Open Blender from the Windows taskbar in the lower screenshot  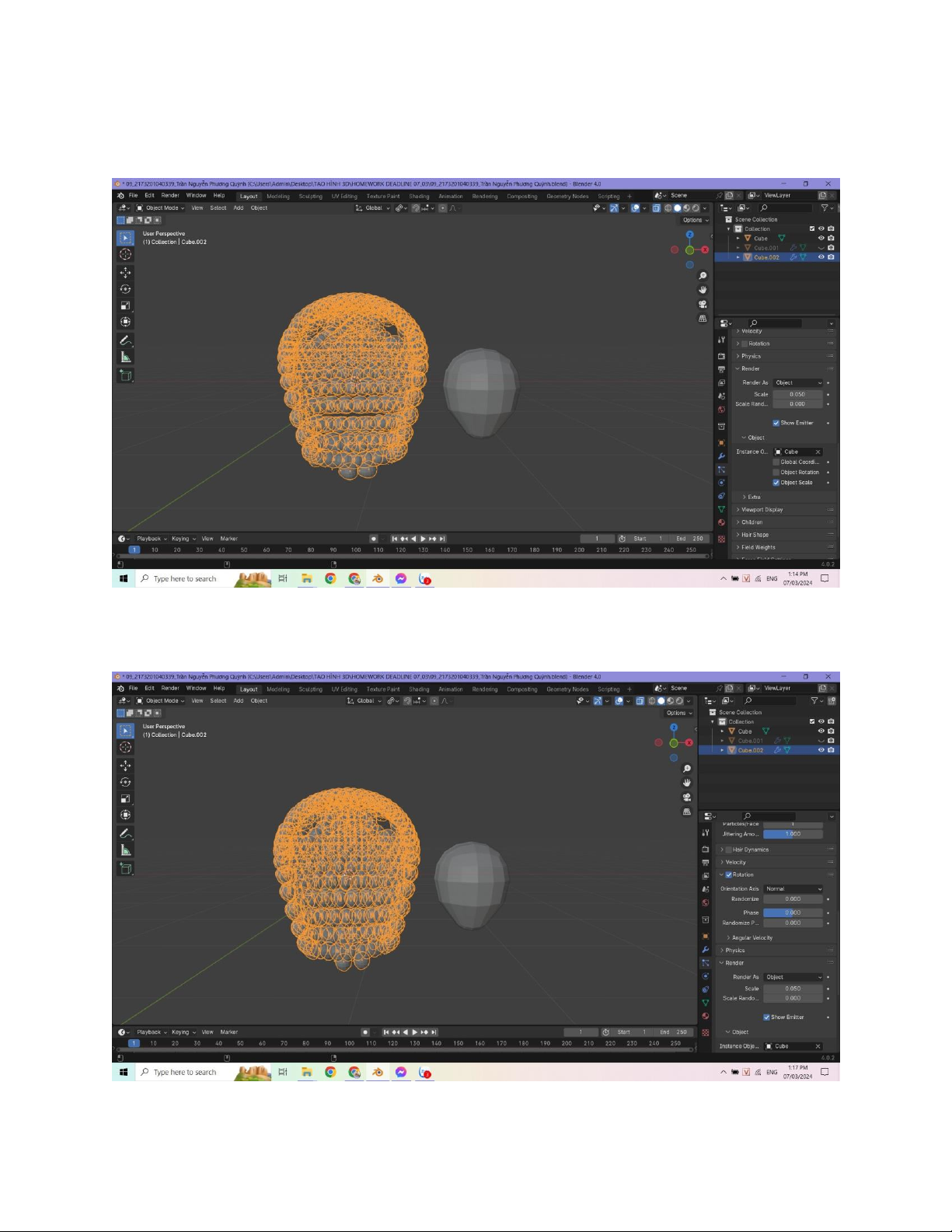tap(378, 1073)
